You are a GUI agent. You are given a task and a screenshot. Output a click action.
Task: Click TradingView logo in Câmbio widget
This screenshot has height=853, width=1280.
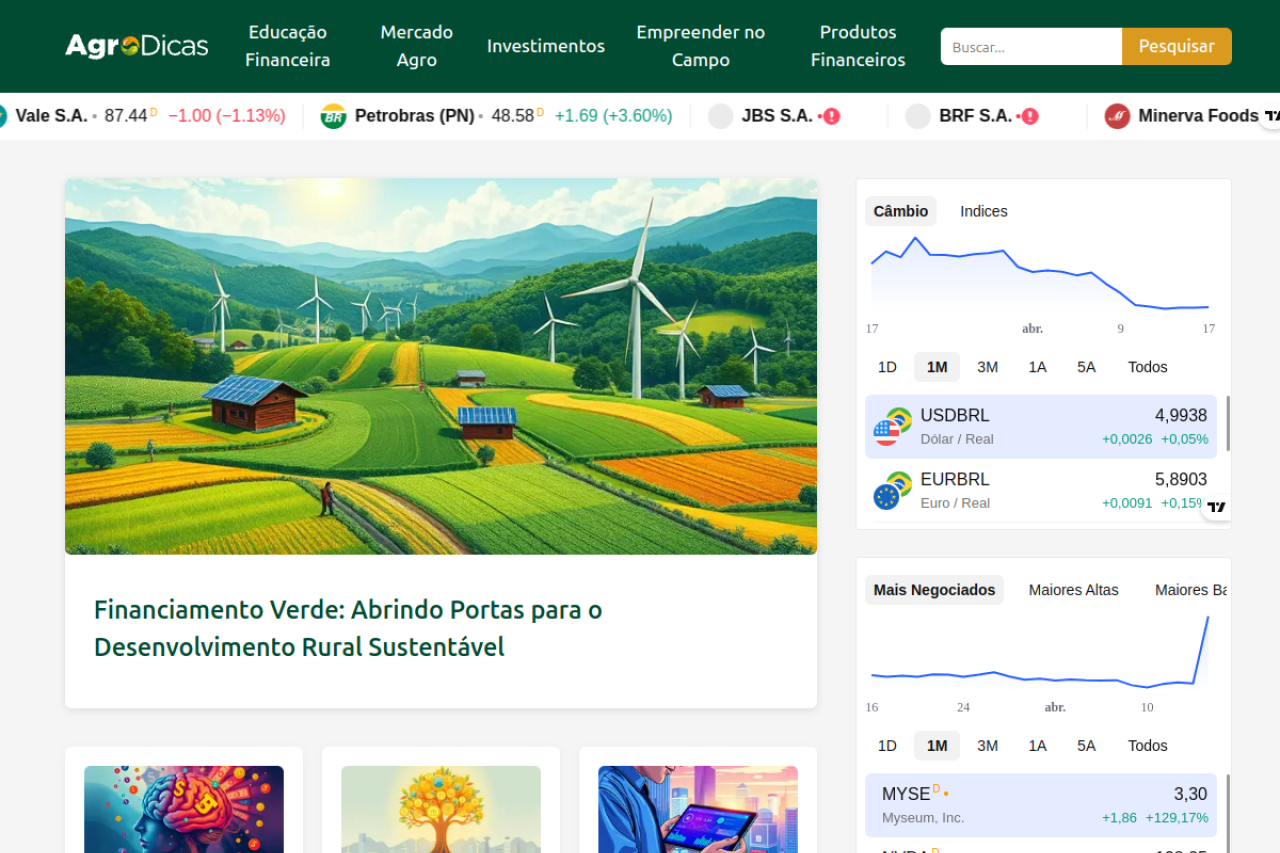[x=1216, y=507]
